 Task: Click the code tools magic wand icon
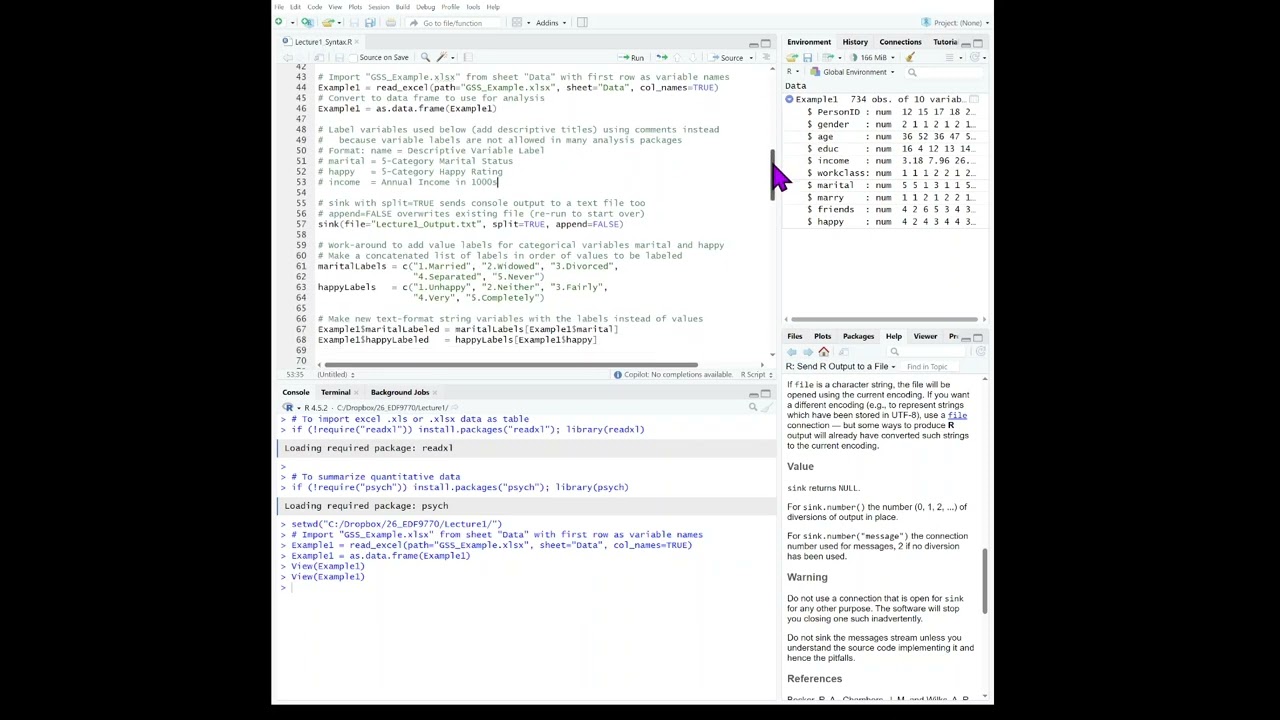tap(441, 57)
